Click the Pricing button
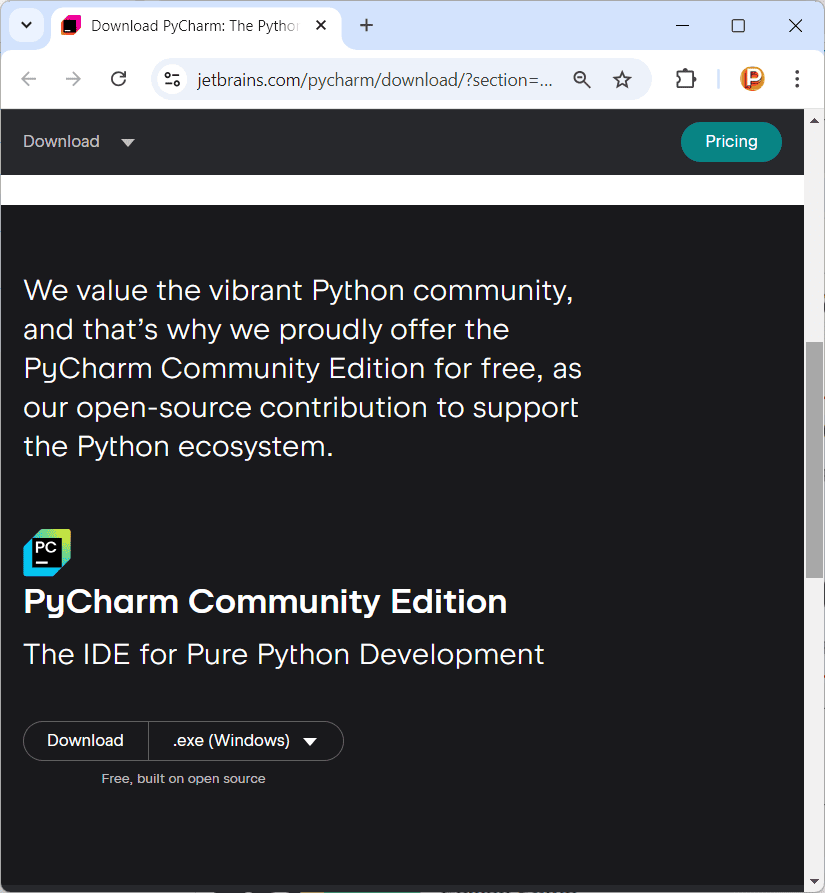Viewport: 825px width, 893px height. click(731, 142)
